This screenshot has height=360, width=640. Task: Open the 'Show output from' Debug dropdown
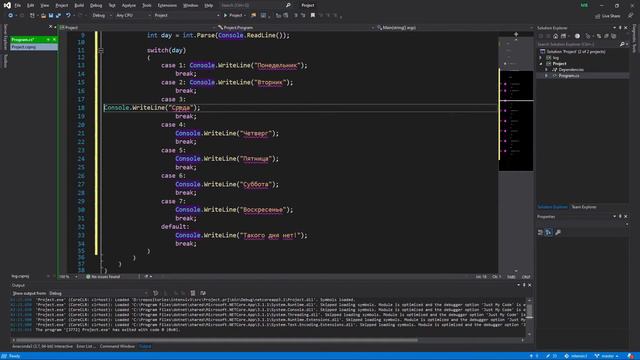click(98, 293)
